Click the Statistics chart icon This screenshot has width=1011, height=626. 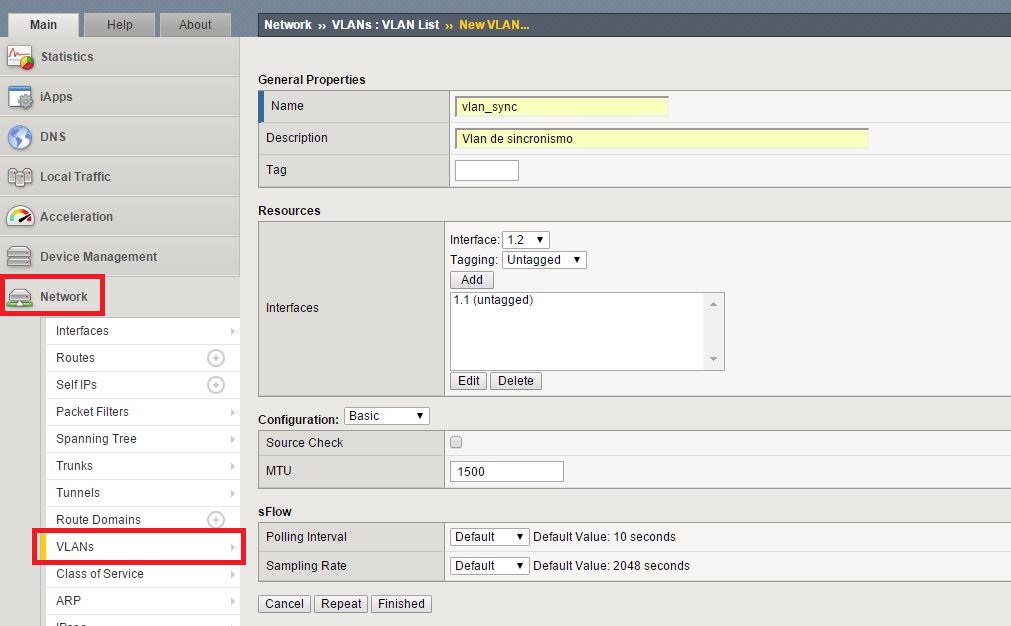point(20,57)
